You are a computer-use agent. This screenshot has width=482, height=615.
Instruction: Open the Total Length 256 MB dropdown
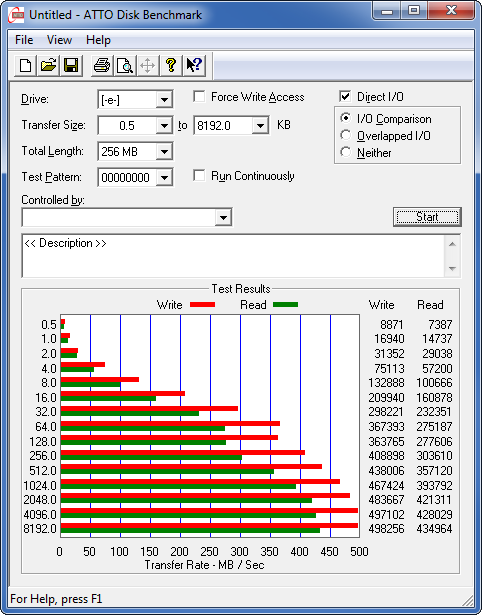tap(164, 151)
